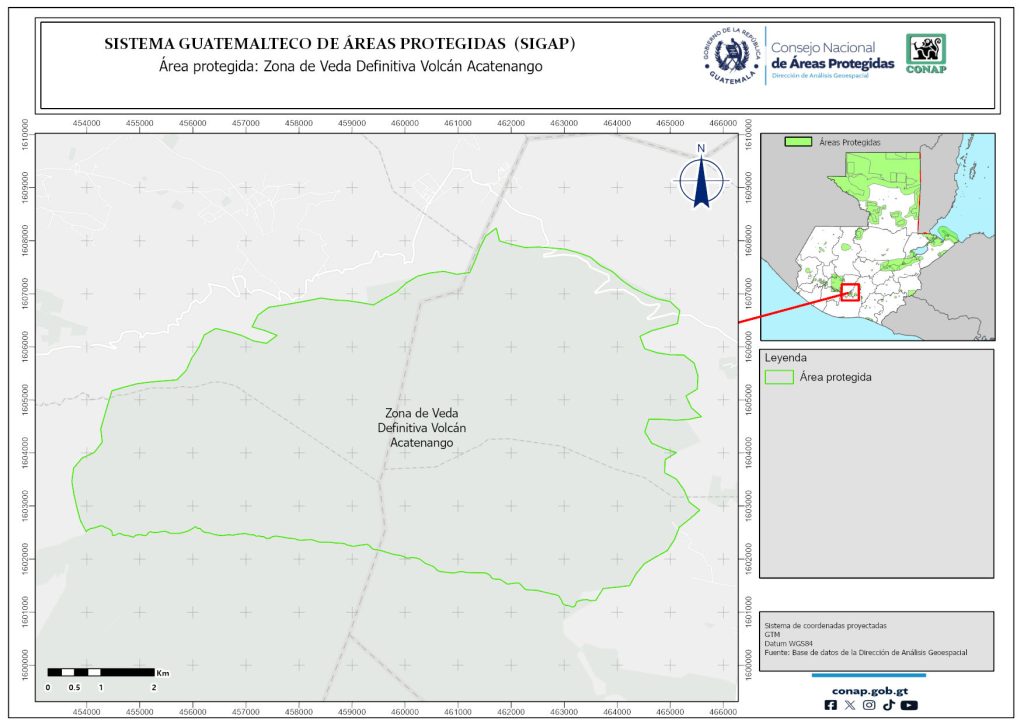Click the green Área protegida legend swatch

779,377
